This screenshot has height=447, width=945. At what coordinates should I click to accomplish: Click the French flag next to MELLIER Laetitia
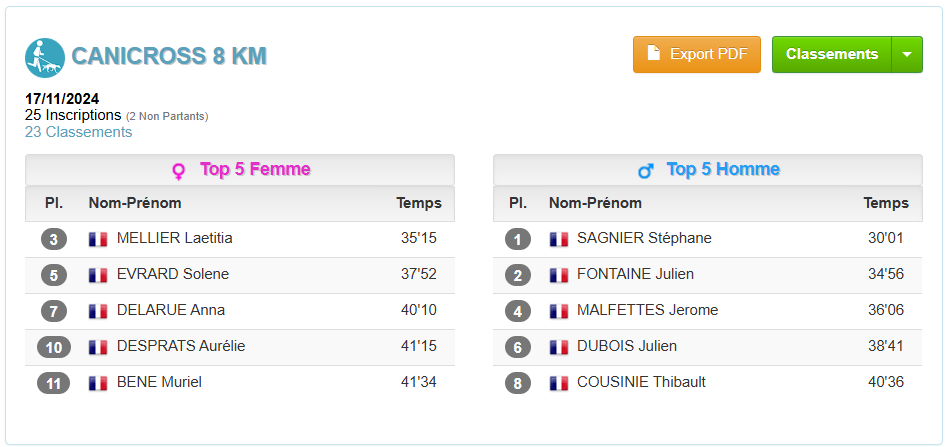coord(98,239)
